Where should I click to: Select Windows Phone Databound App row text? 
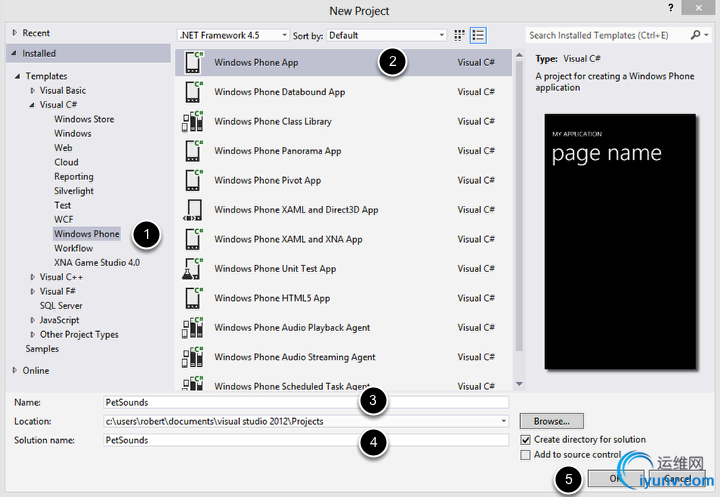[x=279, y=92]
